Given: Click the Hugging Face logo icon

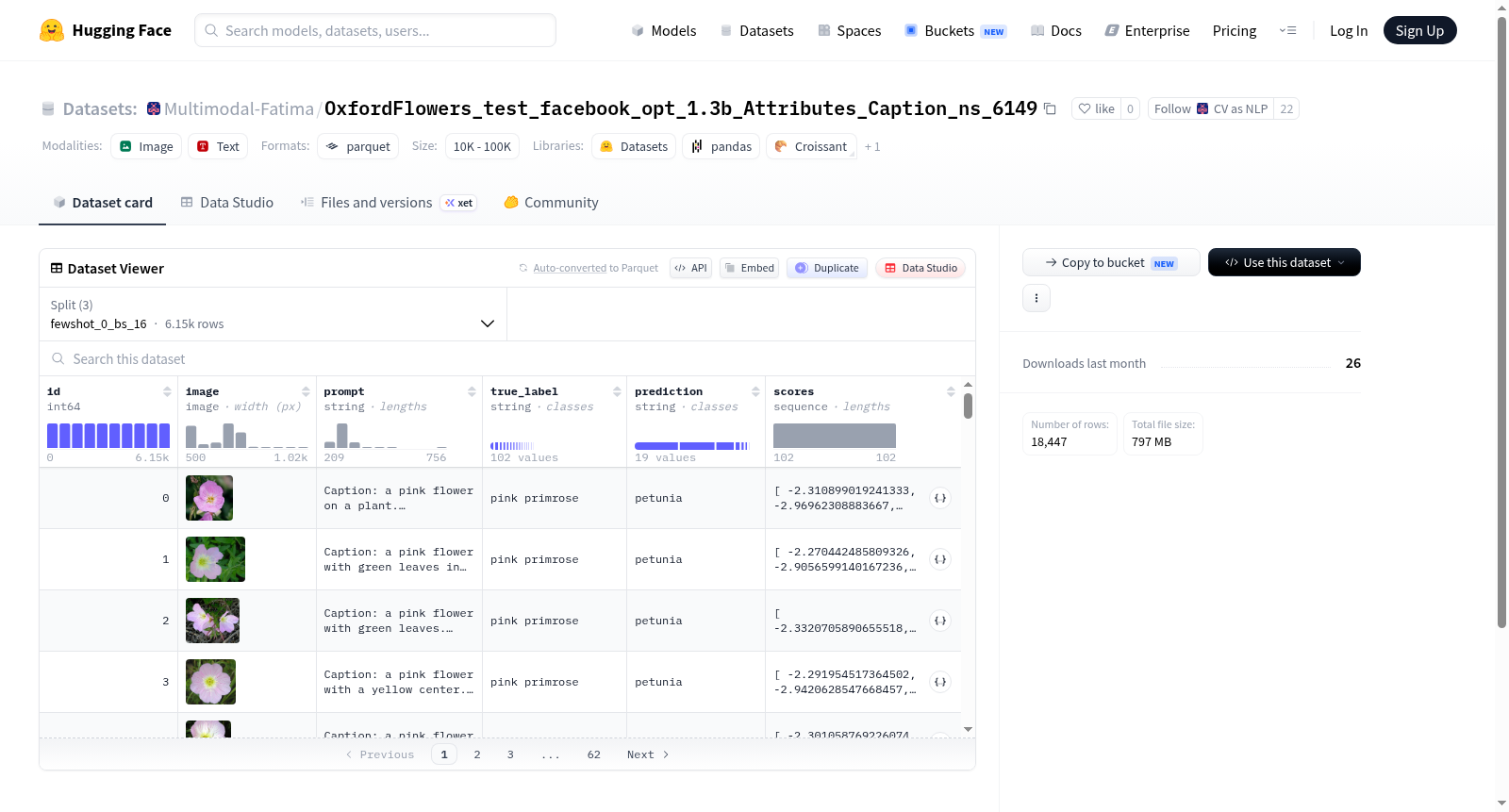Looking at the screenshot, I should 52,30.
